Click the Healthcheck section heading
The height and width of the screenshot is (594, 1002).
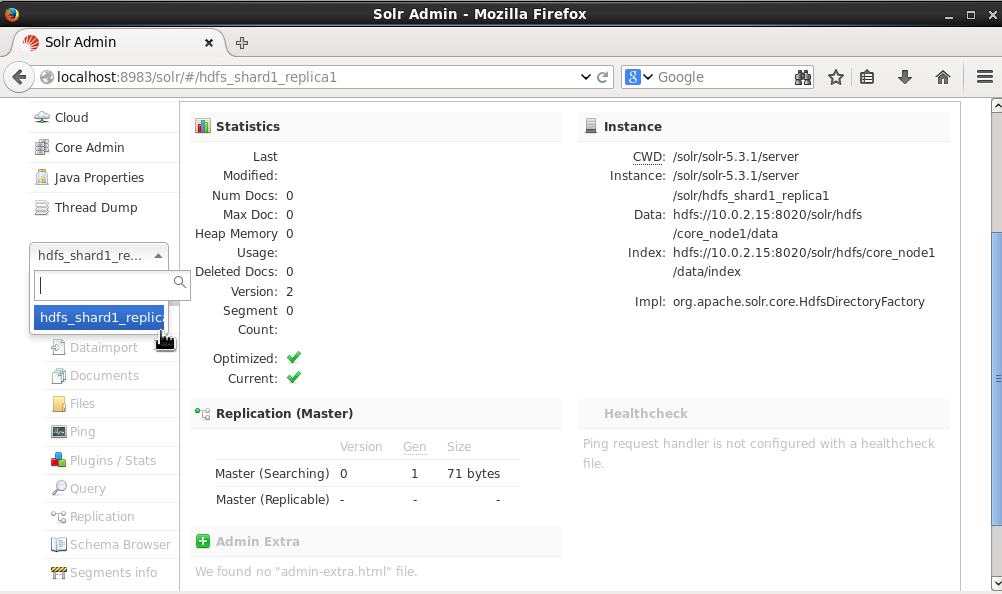[x=646, y=413]
